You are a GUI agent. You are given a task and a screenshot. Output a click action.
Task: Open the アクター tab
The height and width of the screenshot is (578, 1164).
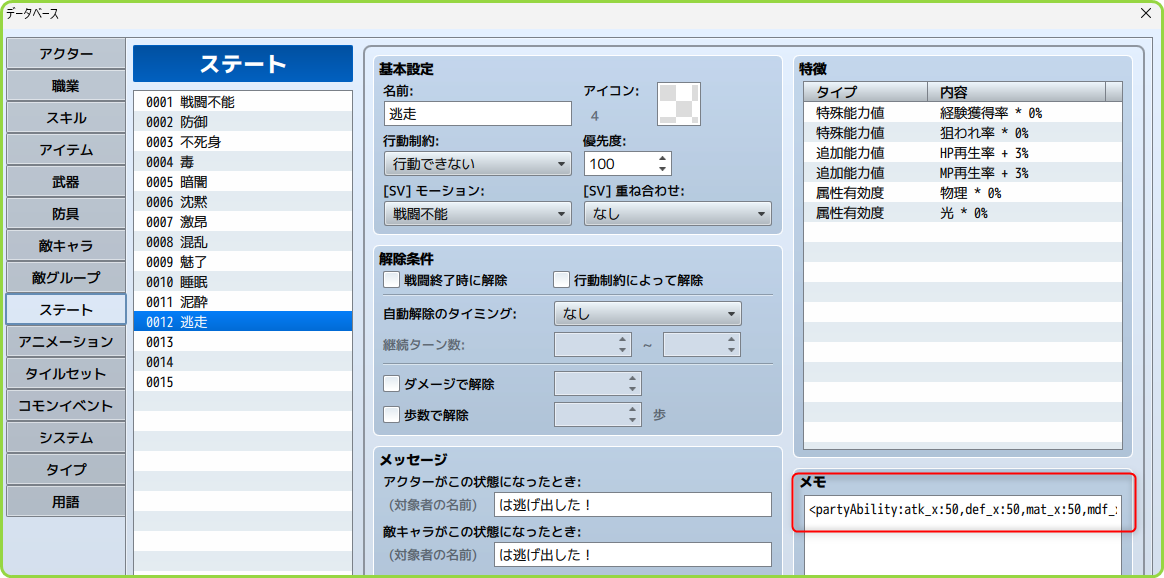click(x=66, y=53)
